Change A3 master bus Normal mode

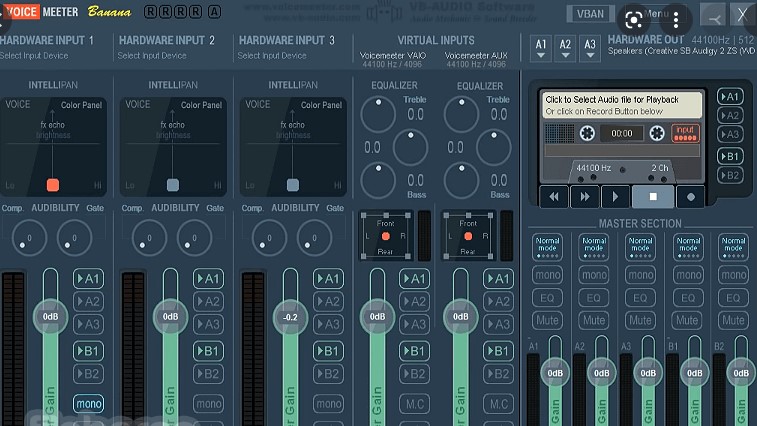641,247
